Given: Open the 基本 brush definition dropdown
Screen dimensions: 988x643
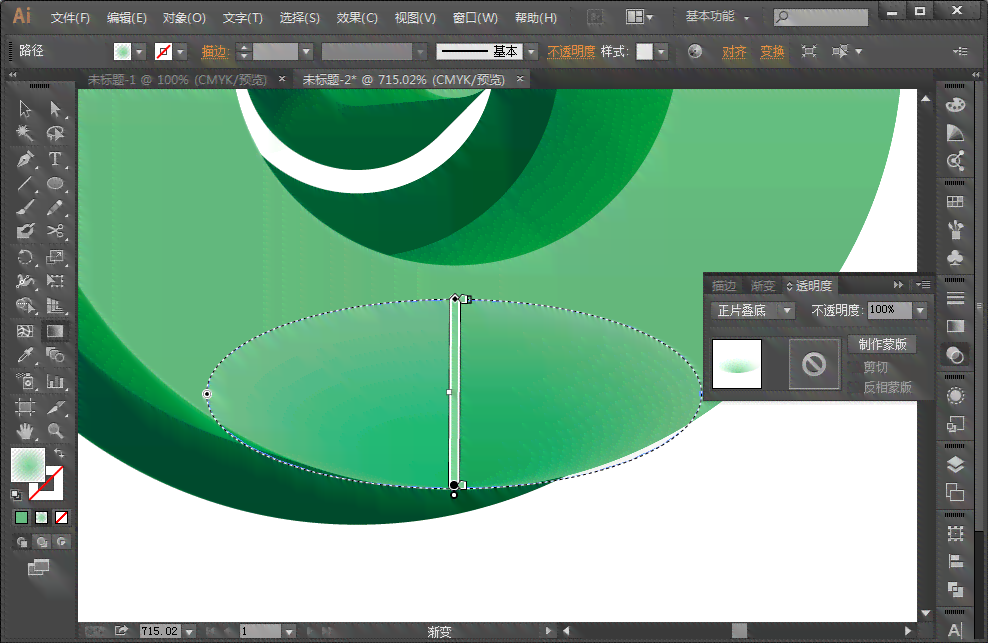Looking at the screenshot, I should pos(532,52).
